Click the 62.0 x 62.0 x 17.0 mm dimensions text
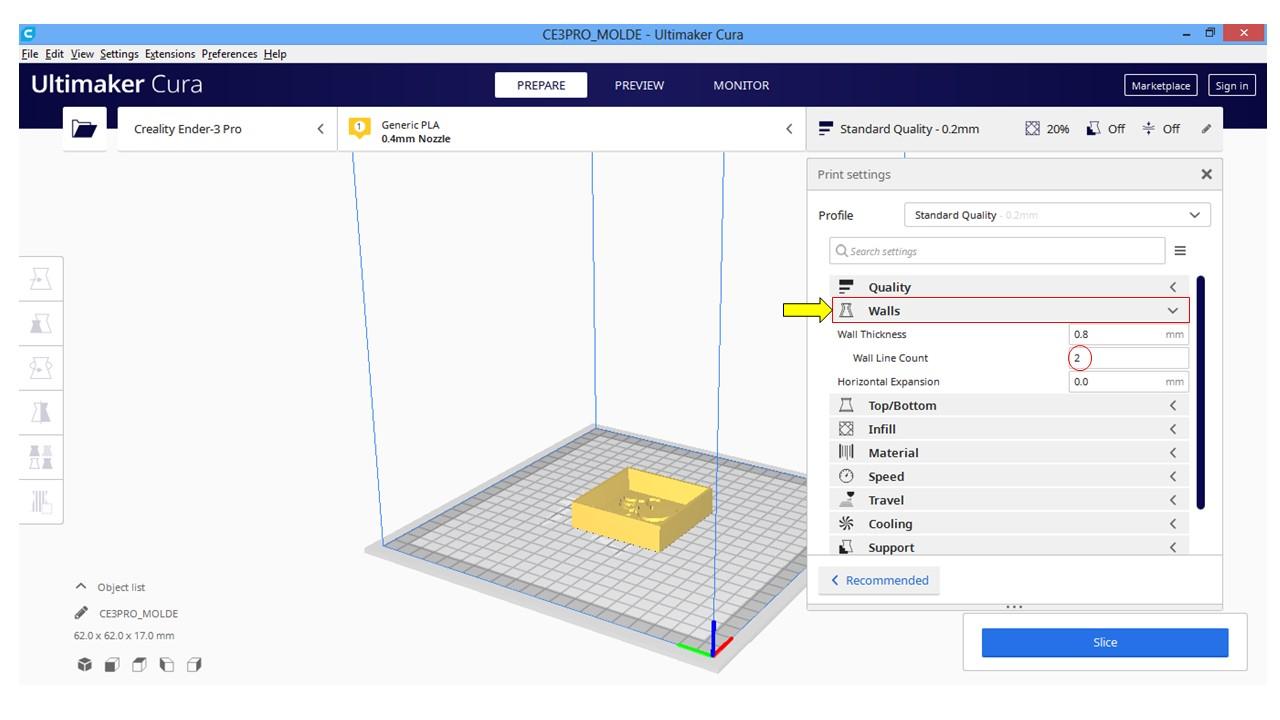 click(123, 635)
